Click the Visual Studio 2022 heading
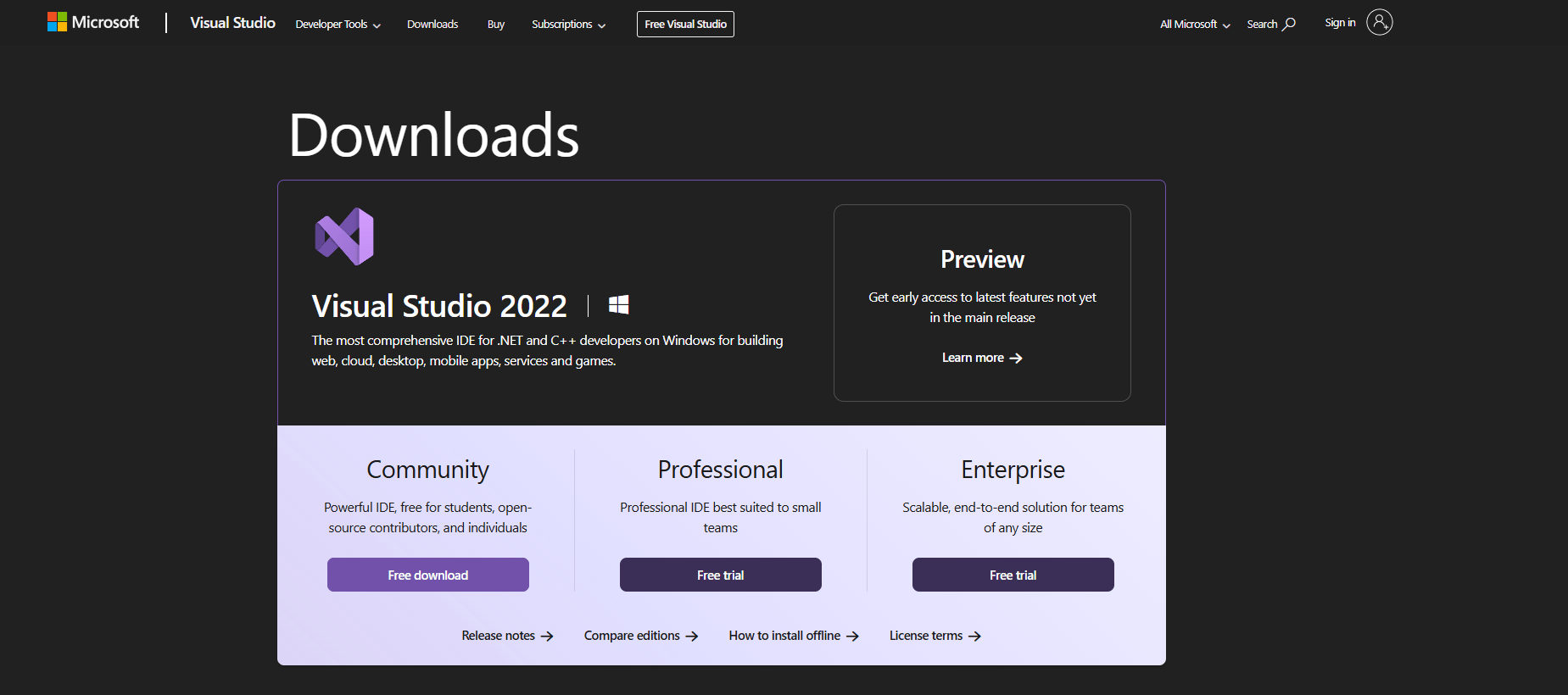Viewport: 1568px width, 695px height. click(x=439, y=306)
